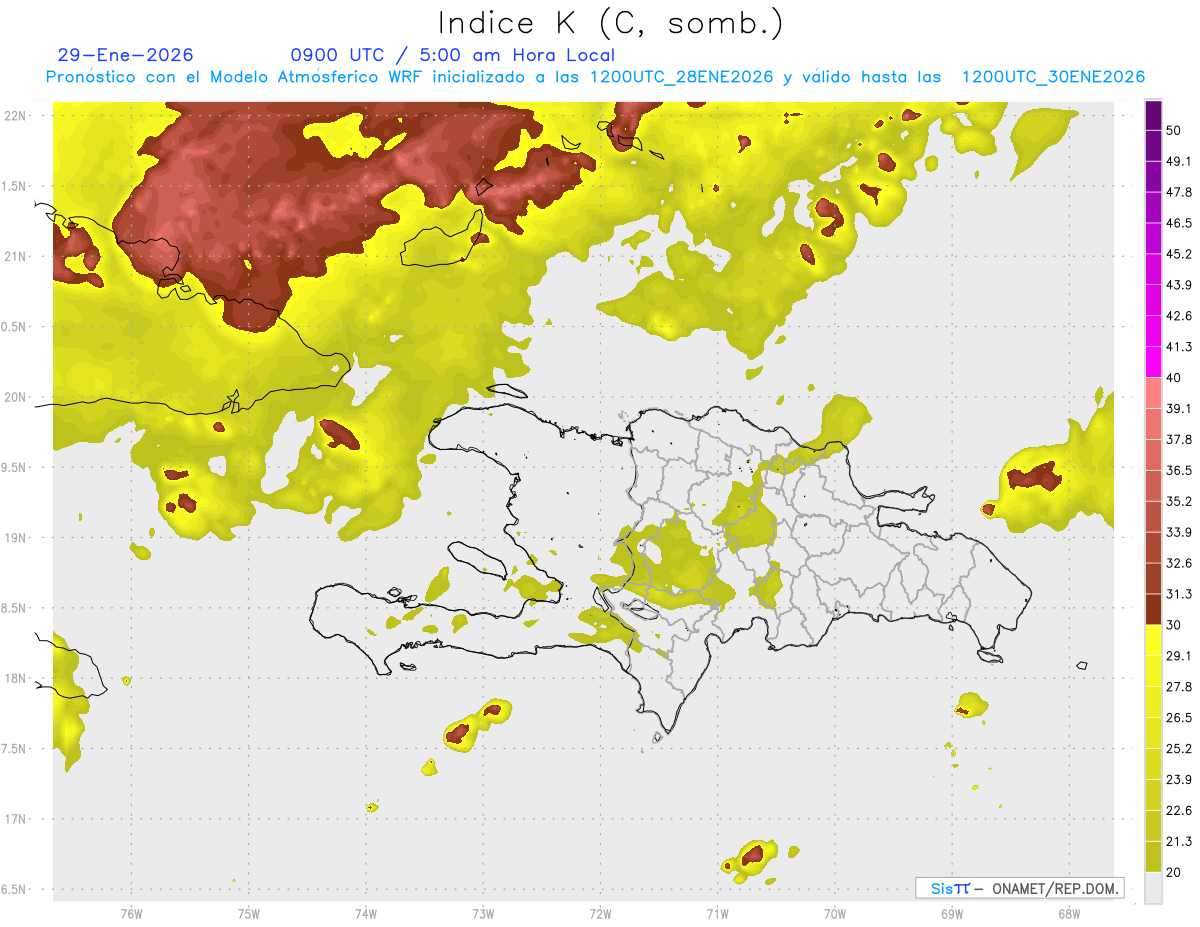The image size is (1200, 927).
Task: Click the "40" color scale value
Action: pos(1174,378)
